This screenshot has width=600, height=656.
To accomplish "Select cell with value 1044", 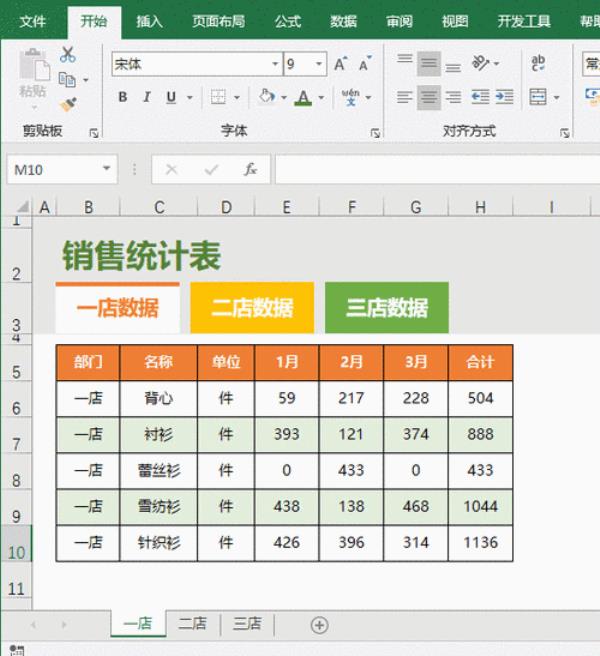I will click(x=480, y=507).
